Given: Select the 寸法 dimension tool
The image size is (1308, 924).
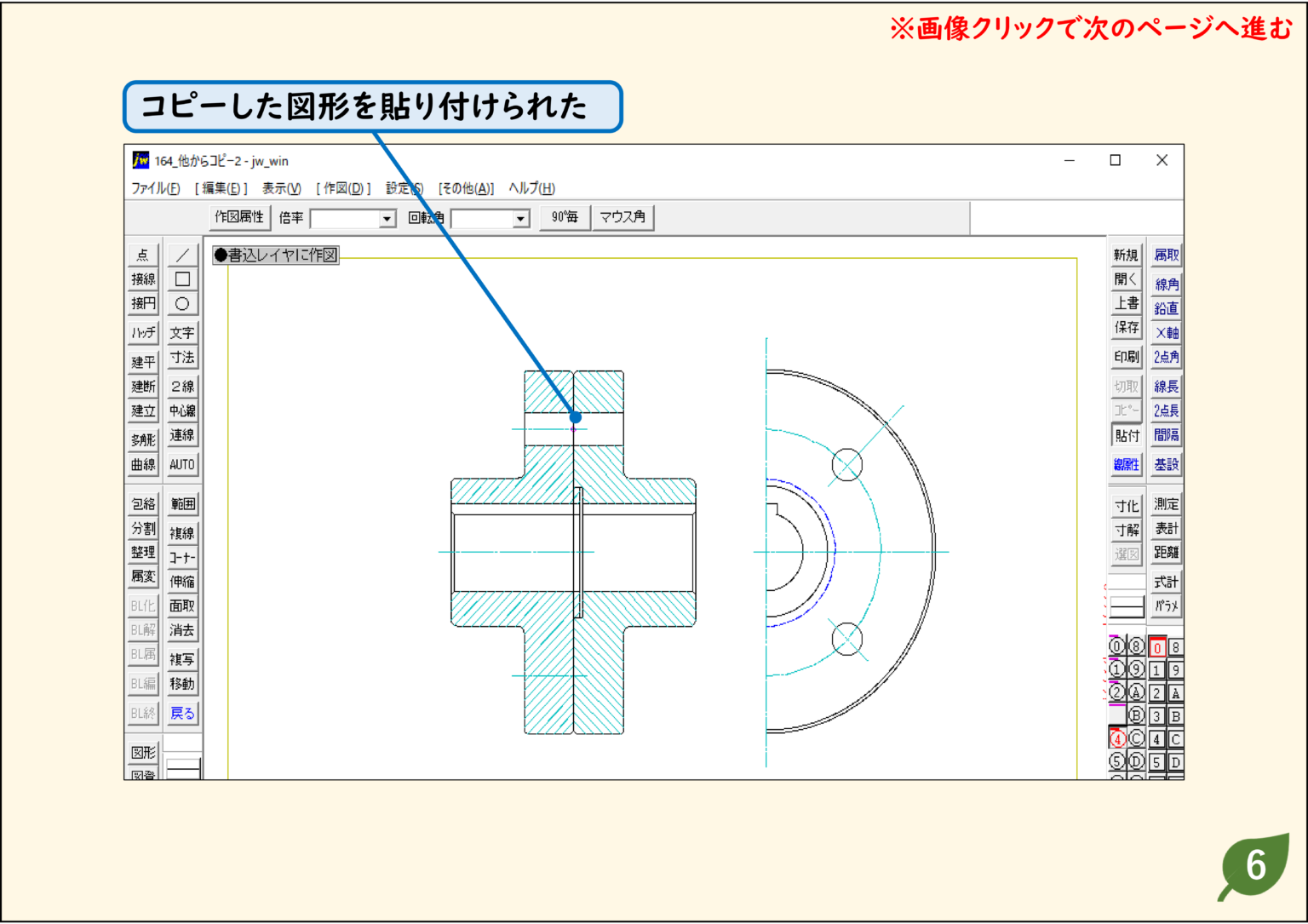Looking at the screenshot, I should pos(182,359).
